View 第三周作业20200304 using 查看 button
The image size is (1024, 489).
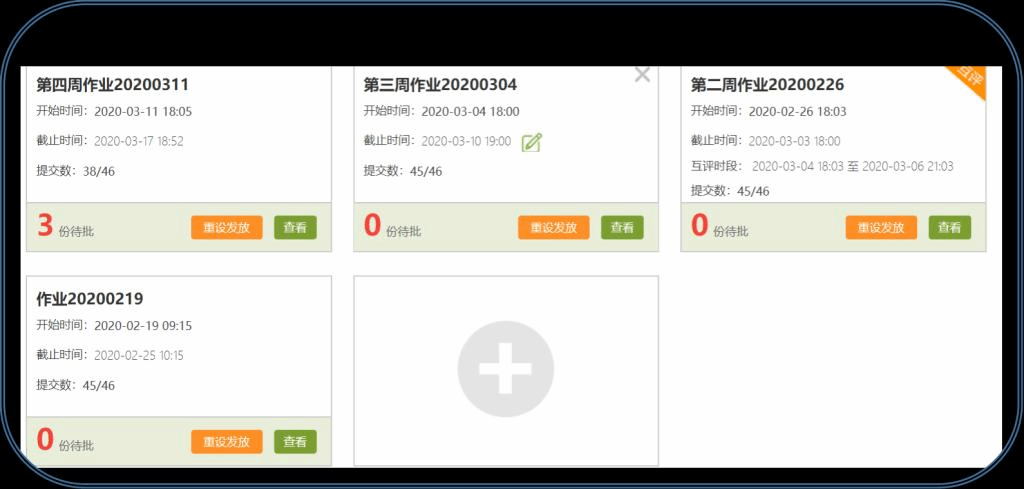click(x=622, y=228)
